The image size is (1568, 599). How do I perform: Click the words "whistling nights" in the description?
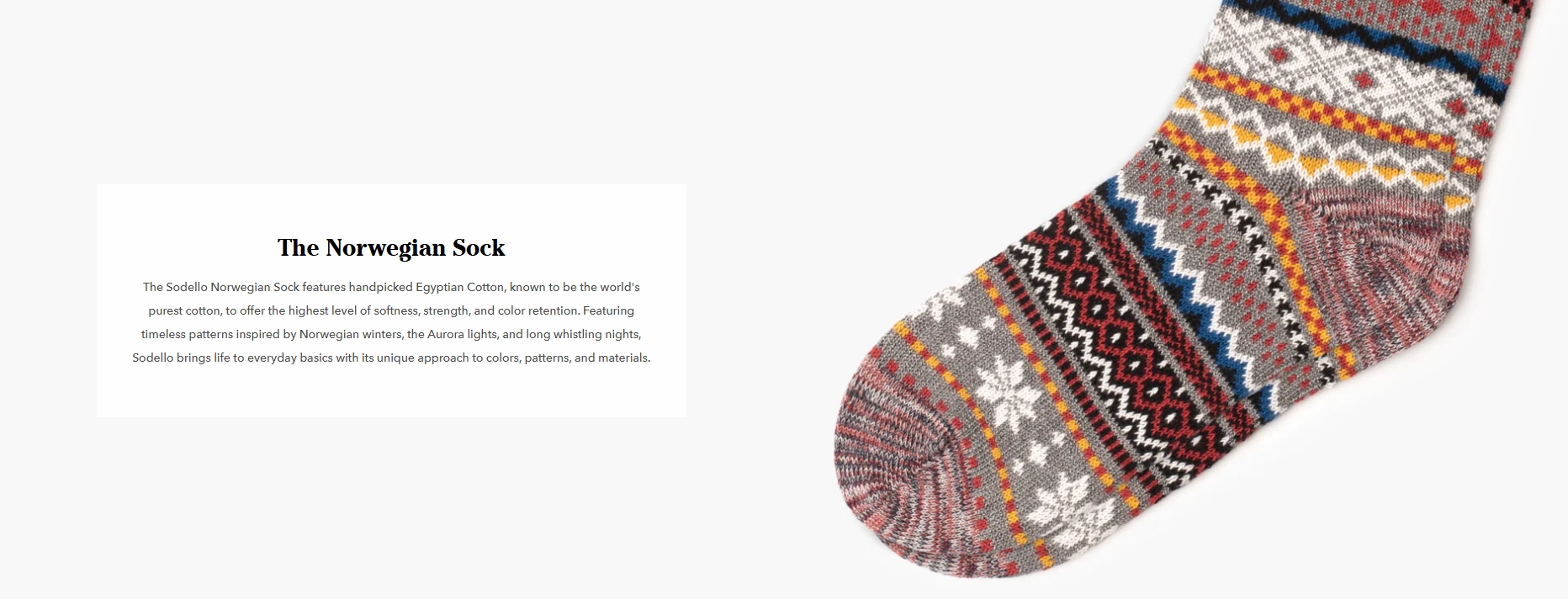coord(597,334)
